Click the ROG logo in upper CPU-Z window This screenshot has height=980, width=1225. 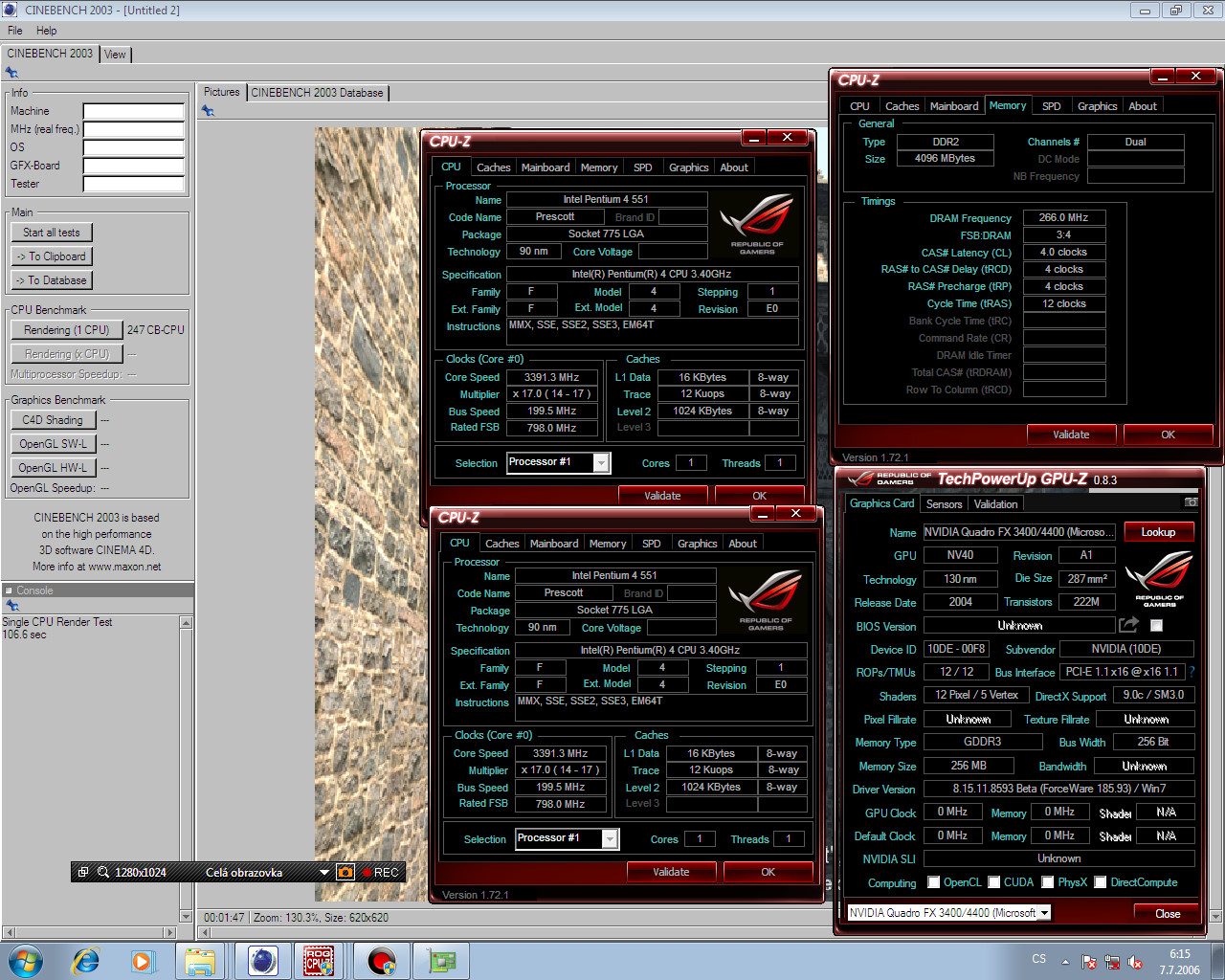click(x=757, y=224)
